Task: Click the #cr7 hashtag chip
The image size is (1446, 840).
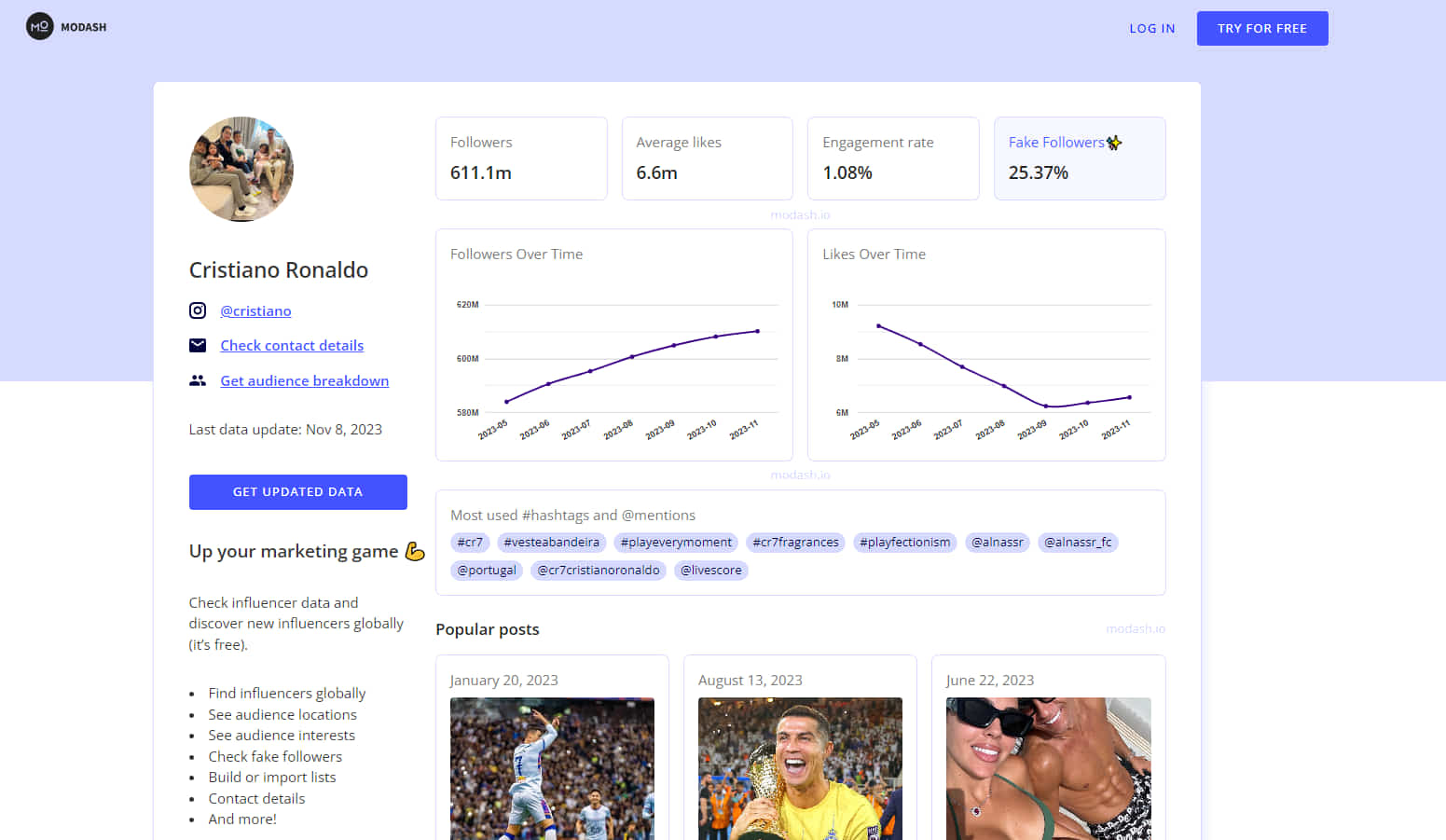Action: pyautogui.click(x=470, y=543)
